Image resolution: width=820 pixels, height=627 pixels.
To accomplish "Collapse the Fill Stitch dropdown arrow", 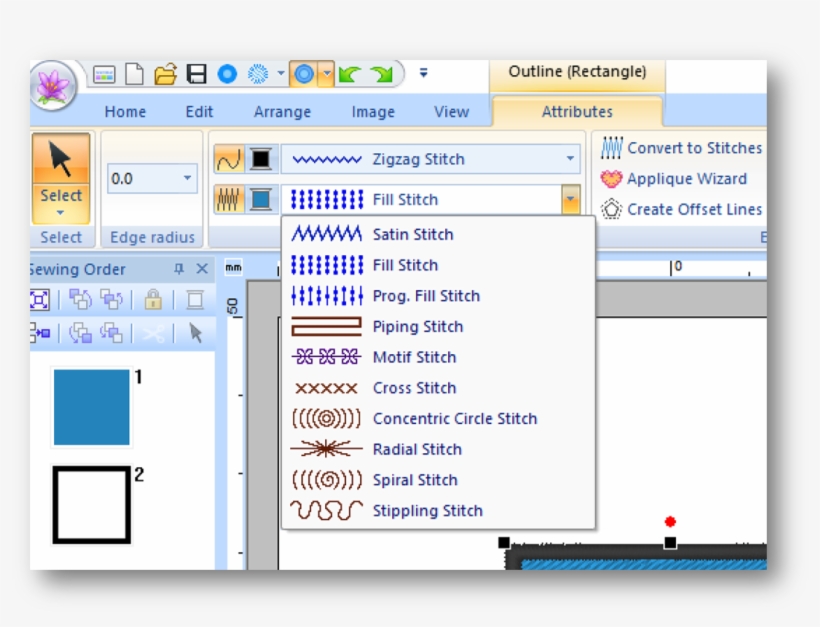I will (570, 200).
